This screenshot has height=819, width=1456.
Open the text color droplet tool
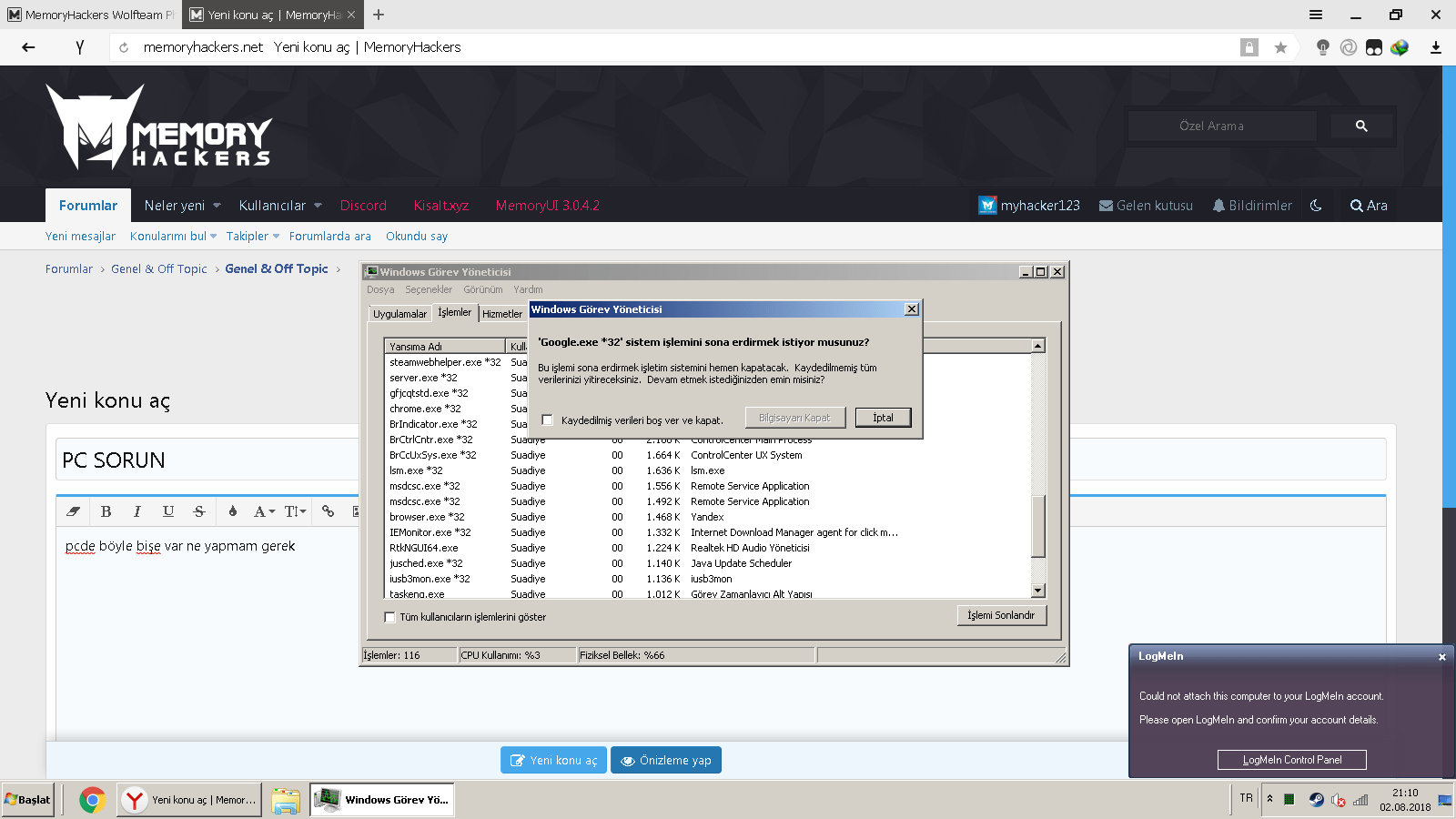(x=233, y=511)
